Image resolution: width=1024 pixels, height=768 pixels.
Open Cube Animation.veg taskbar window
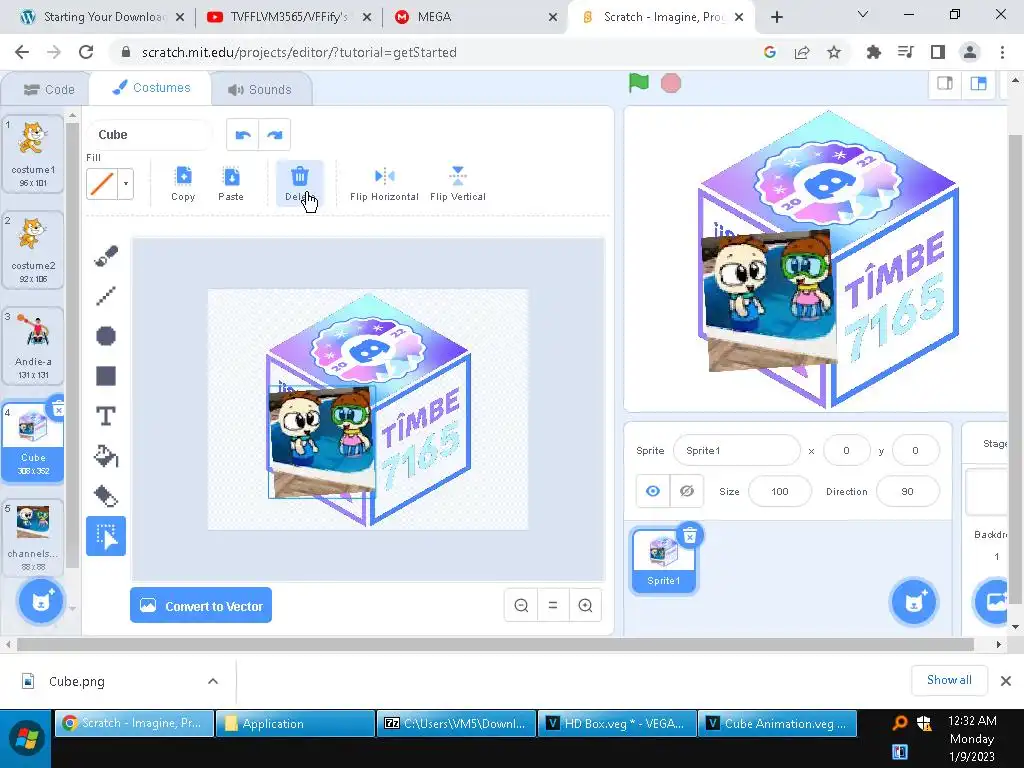[x=777, y=724]
